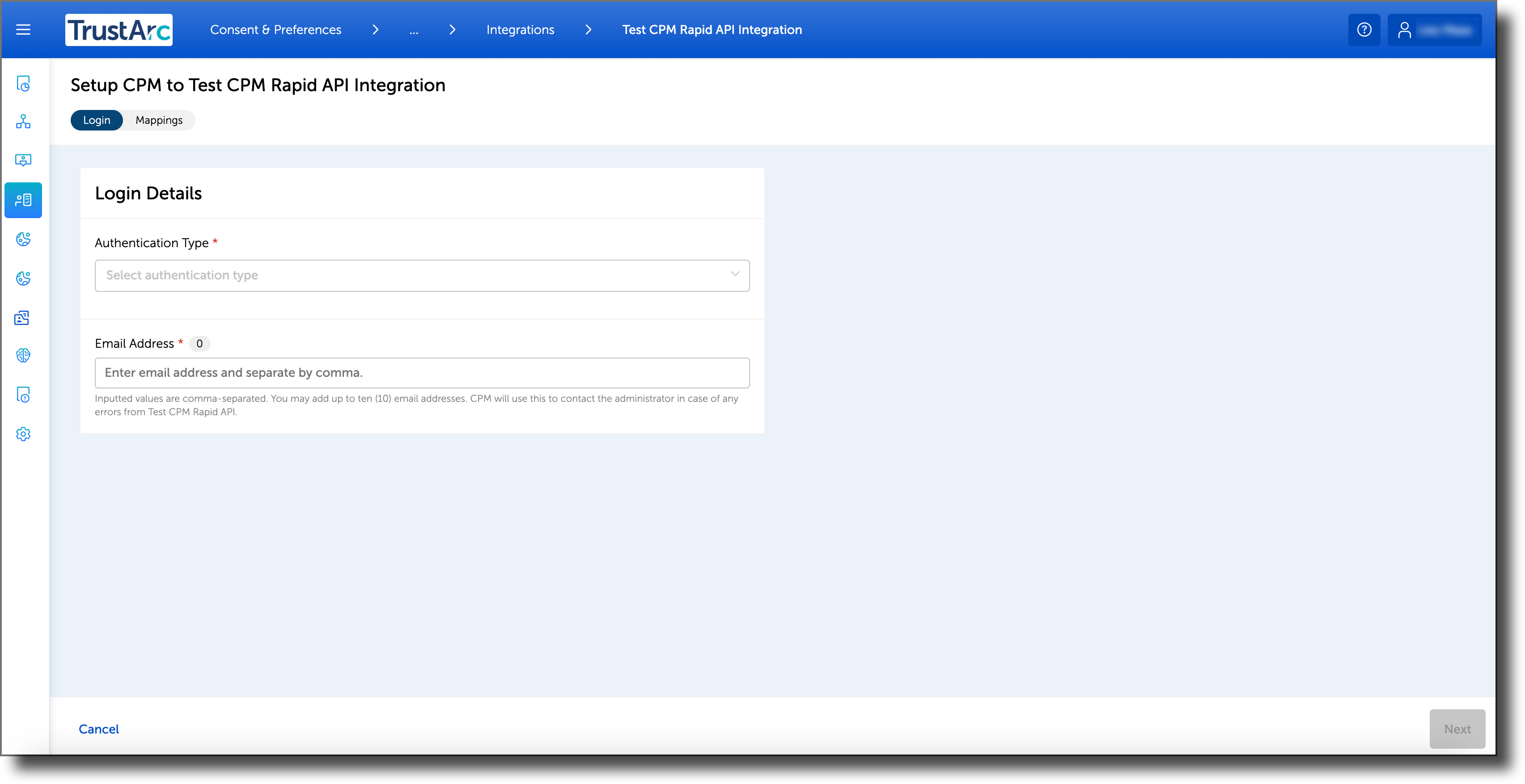Click the chevron in the Authentication Type field

(734, 274)
